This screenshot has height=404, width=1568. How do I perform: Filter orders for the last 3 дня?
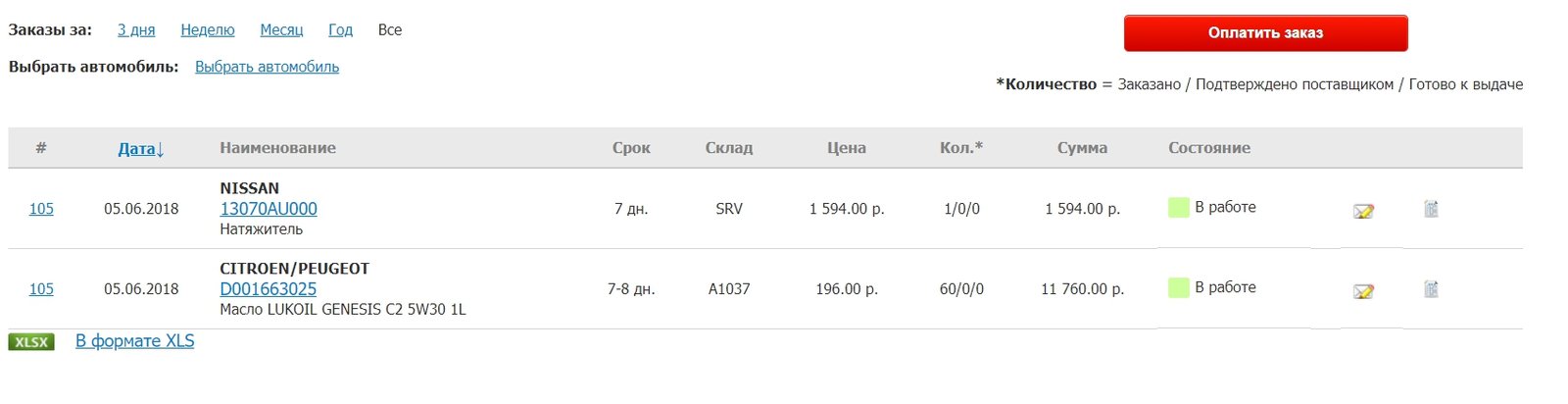tap(136, 29)
